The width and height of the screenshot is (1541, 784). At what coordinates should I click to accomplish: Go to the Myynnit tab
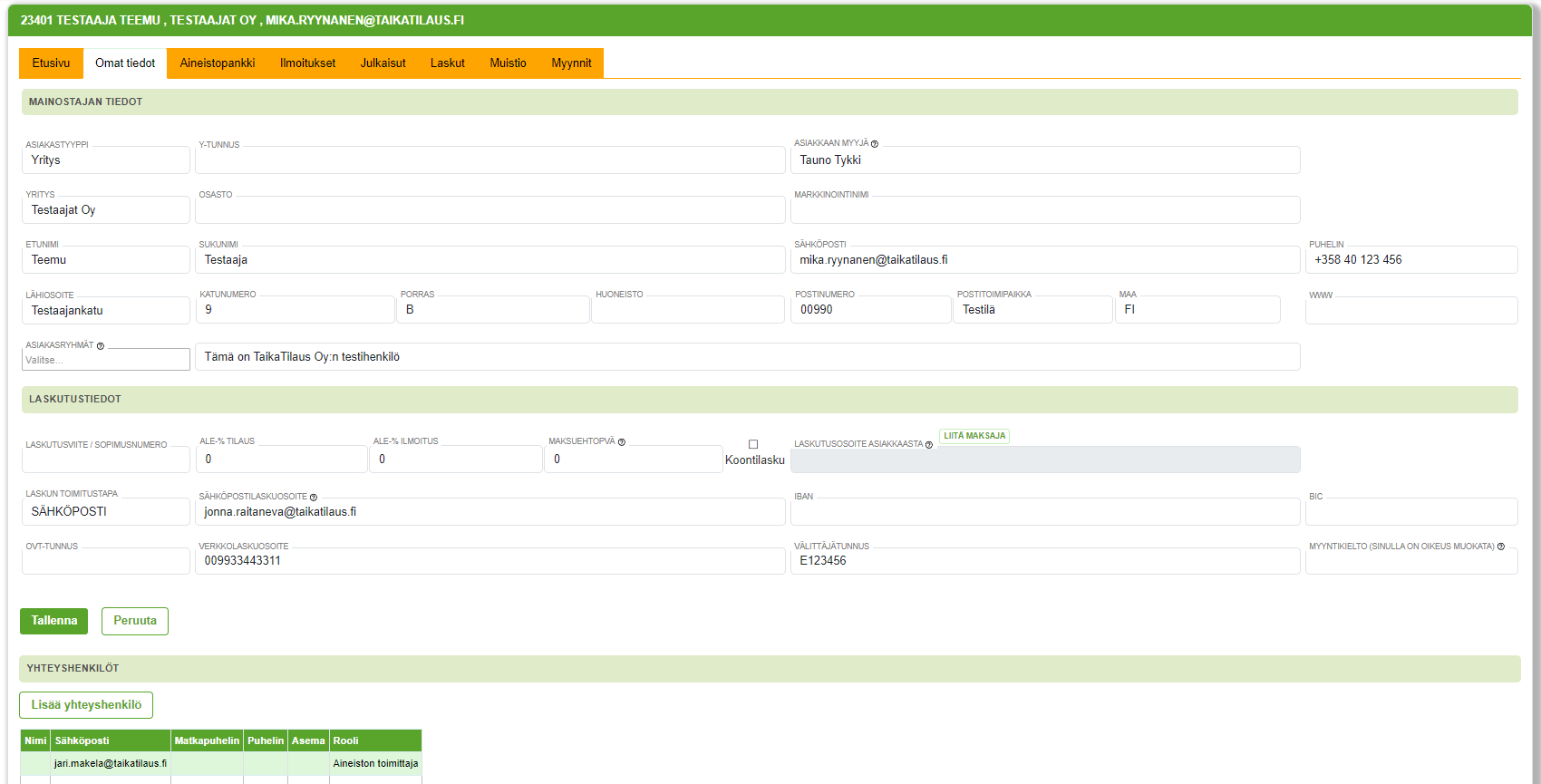pos(571,63)
